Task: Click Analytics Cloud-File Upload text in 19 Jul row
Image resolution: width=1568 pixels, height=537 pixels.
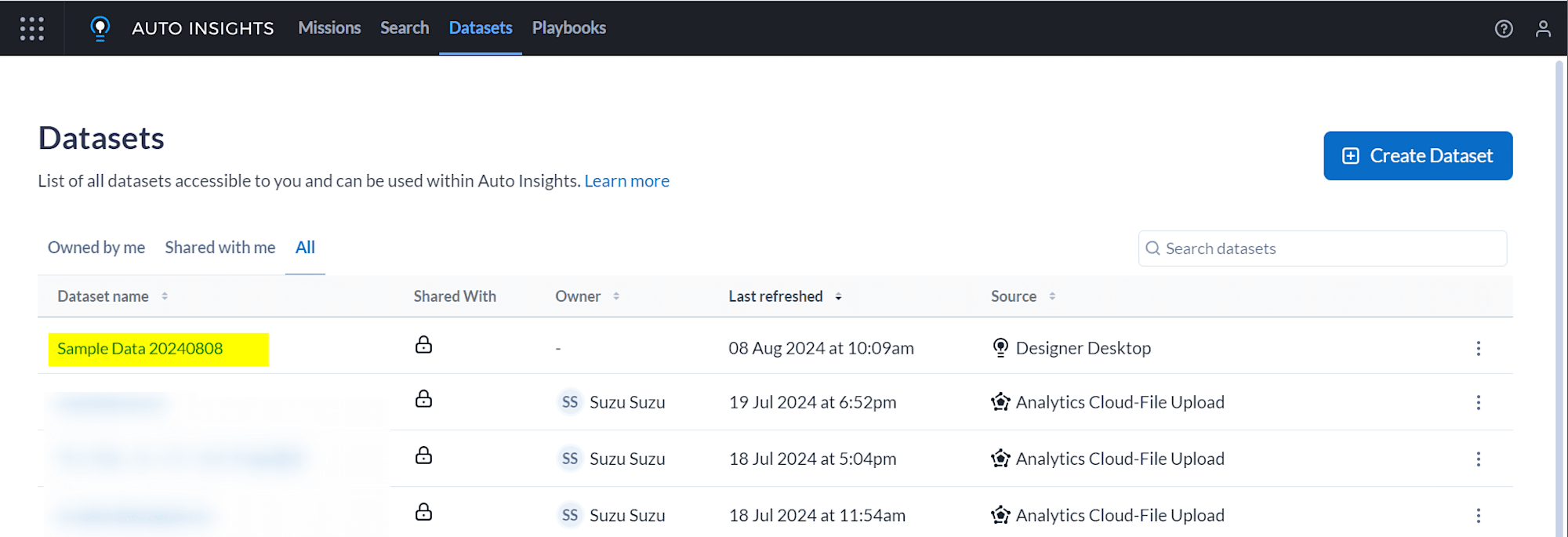Action: 1120,402
